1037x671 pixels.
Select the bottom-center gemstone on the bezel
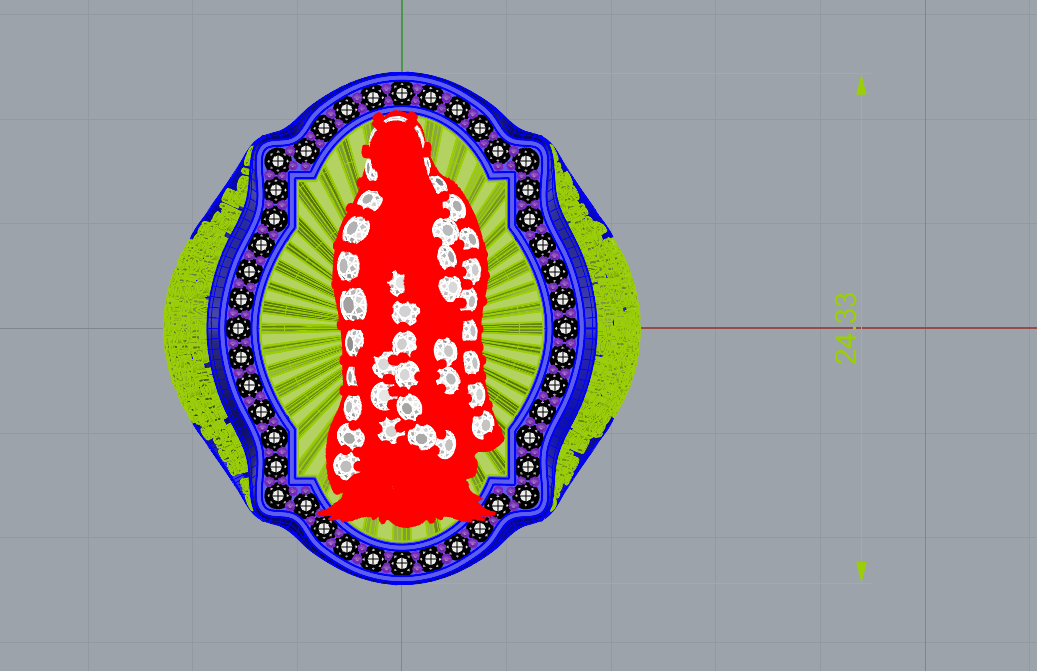pyautogui.click(x=402, y=563)
